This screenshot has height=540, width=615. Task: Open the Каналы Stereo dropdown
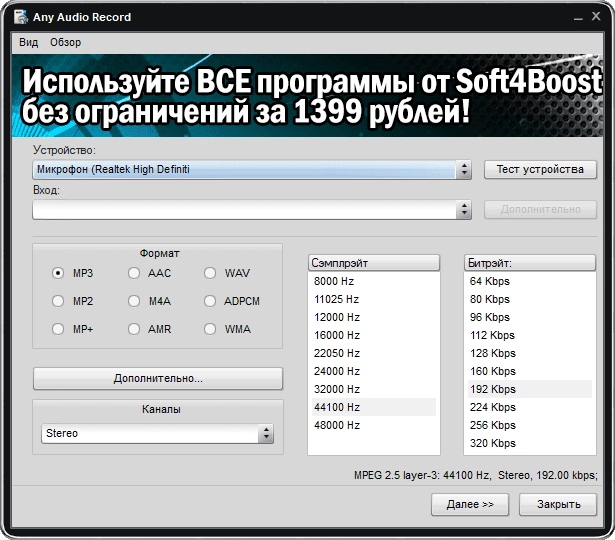pyautogui.click(x=157, y=433)
